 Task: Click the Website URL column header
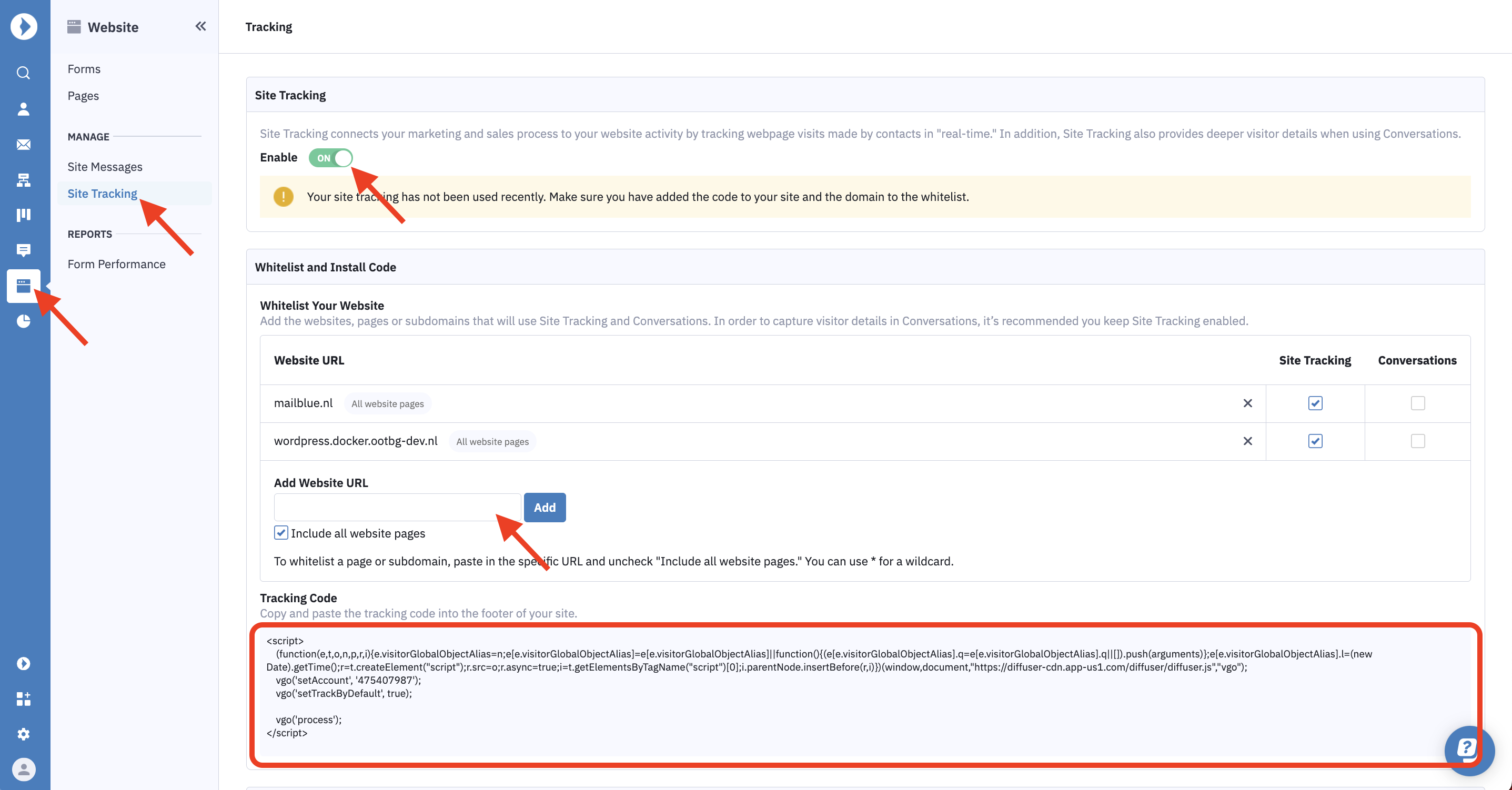(x=309, y=360)
